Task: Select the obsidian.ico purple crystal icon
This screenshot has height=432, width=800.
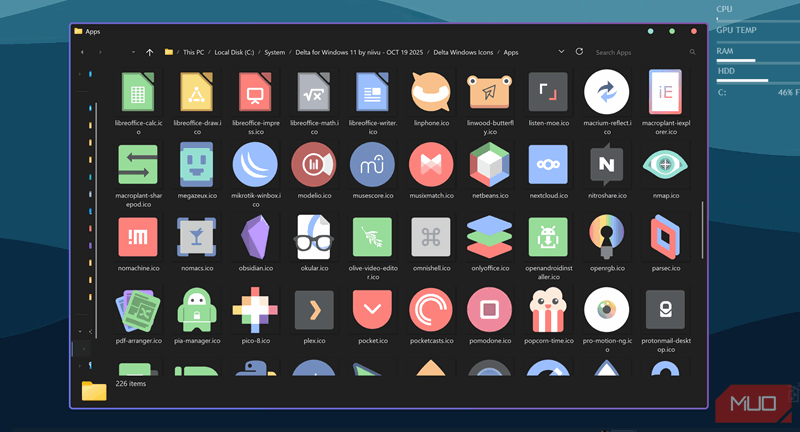Action: [x=253, y=238]
